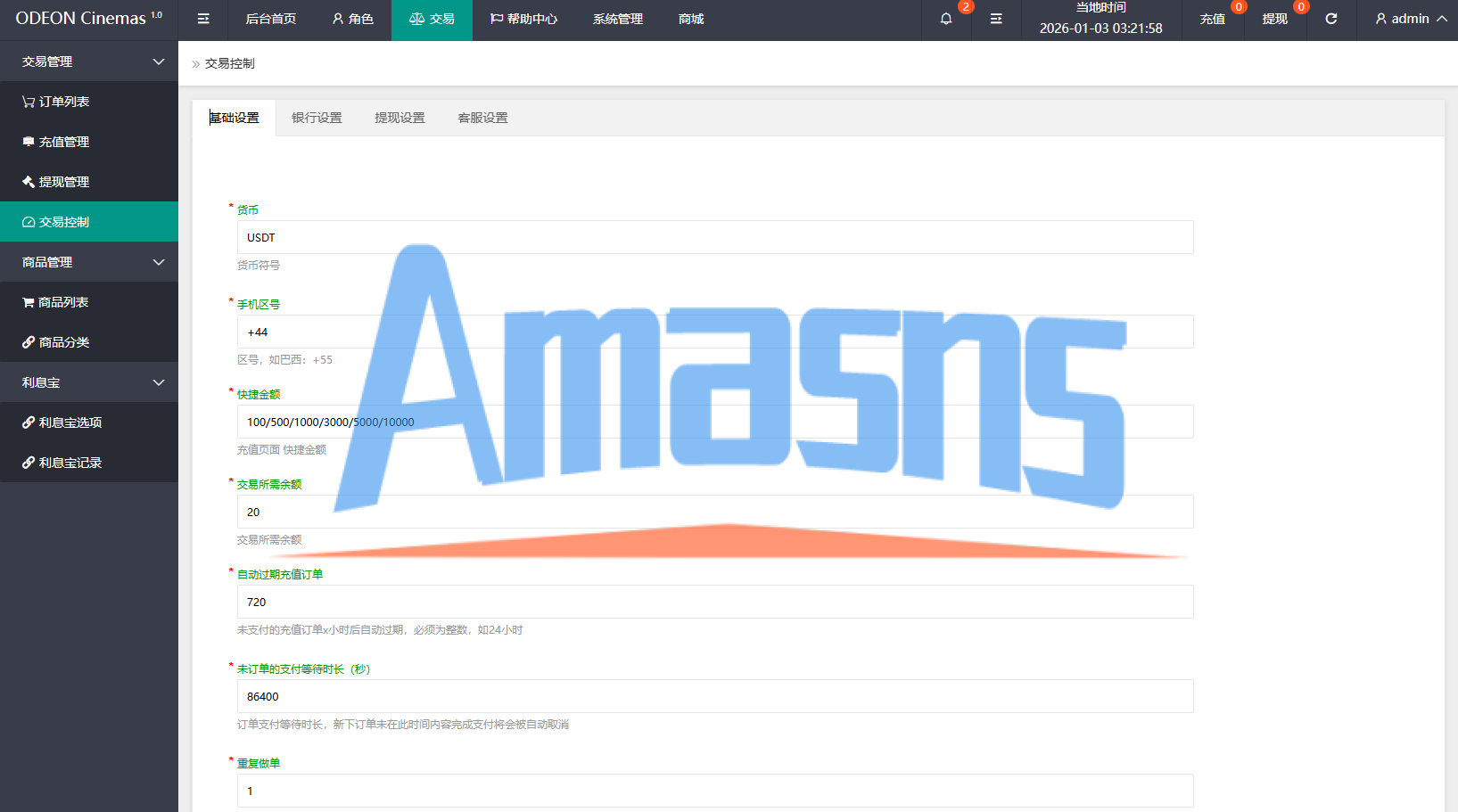This screenshot has width=1458, height=812.
Task: Open 充值 notifications in header
Action: [x=1213, y=19]
